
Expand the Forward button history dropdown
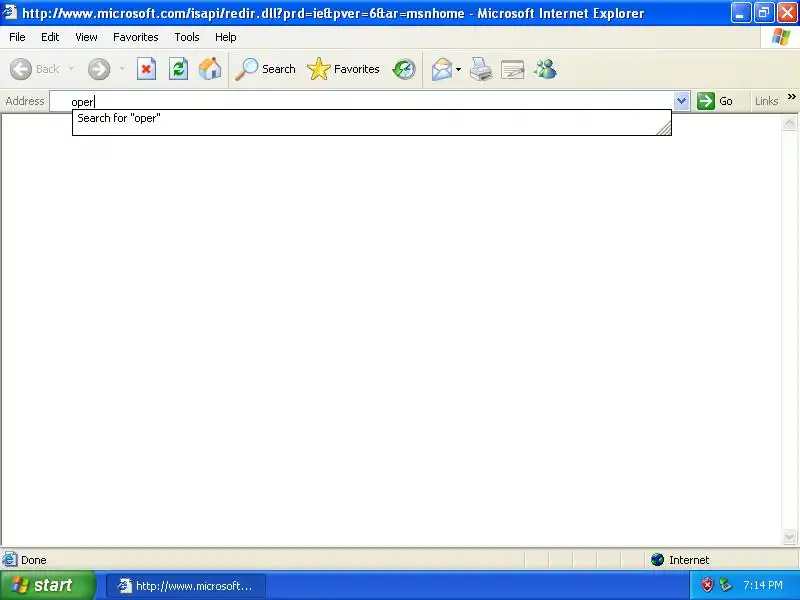click(x=122, y=68)
